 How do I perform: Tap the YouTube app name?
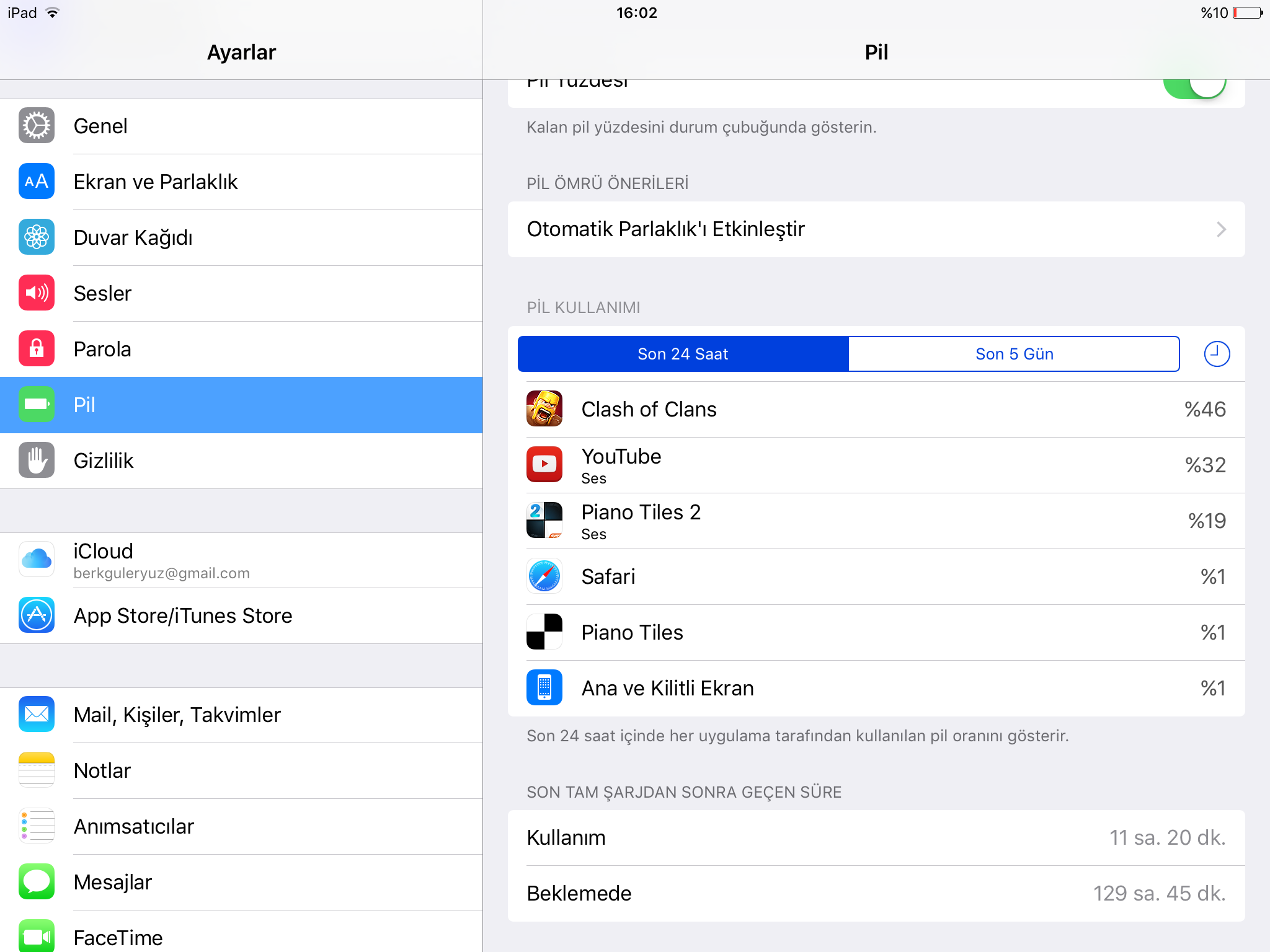pyautogui.click(x=621, y=456)
